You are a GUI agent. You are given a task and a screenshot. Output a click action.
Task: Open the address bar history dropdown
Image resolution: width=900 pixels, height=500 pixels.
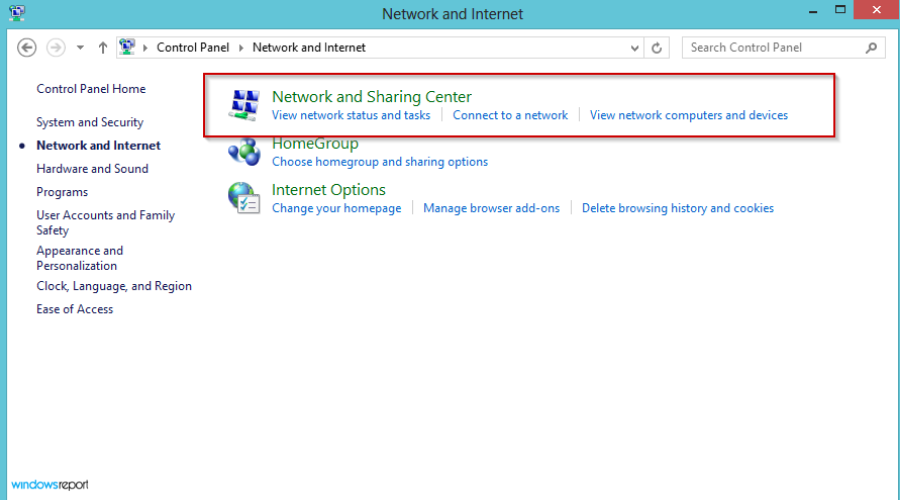pyautogui.click(x=634, y=48)
